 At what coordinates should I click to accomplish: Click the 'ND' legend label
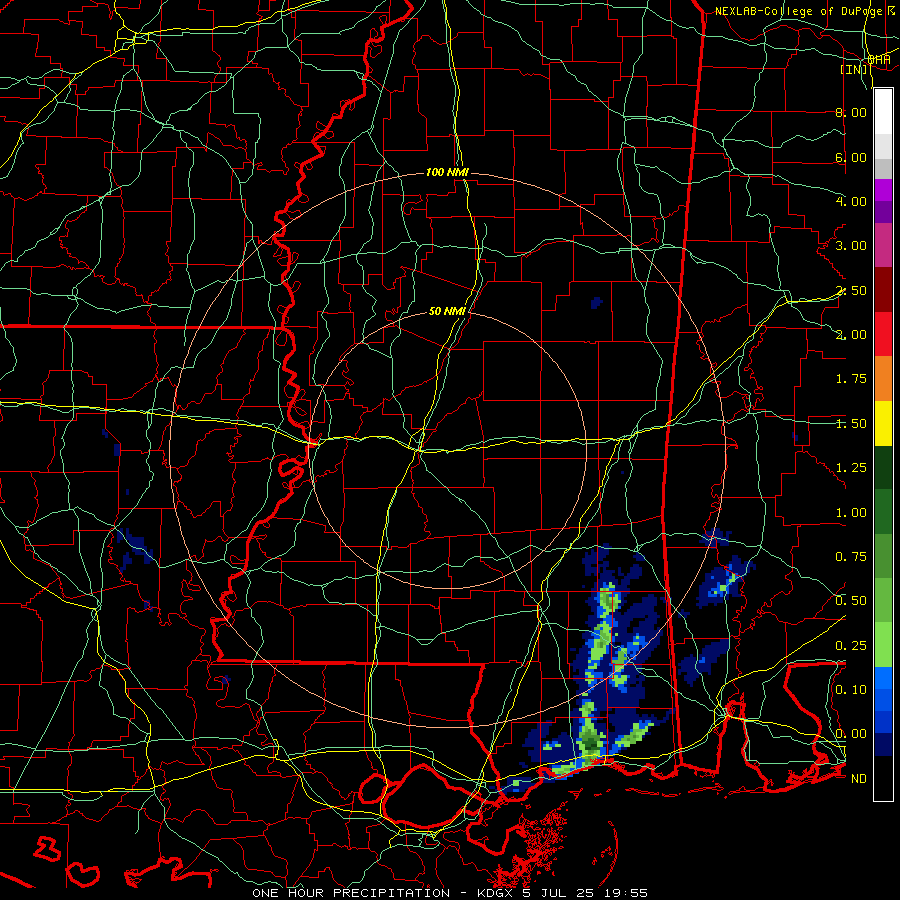click(859, 779)
